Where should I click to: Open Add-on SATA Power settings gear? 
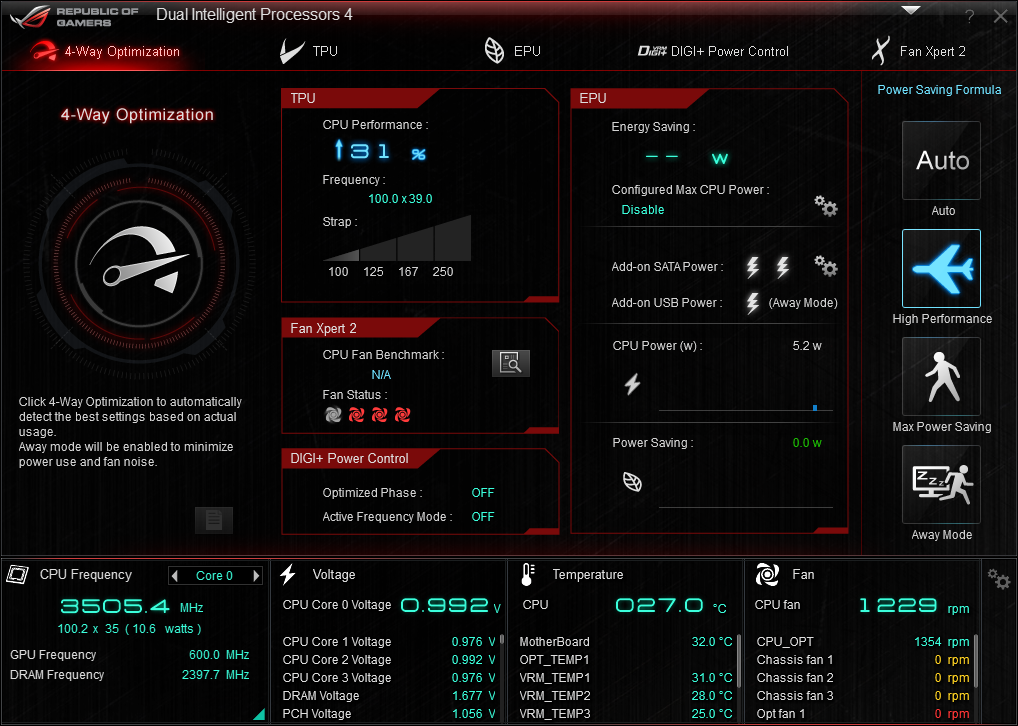tap(826, 266)
